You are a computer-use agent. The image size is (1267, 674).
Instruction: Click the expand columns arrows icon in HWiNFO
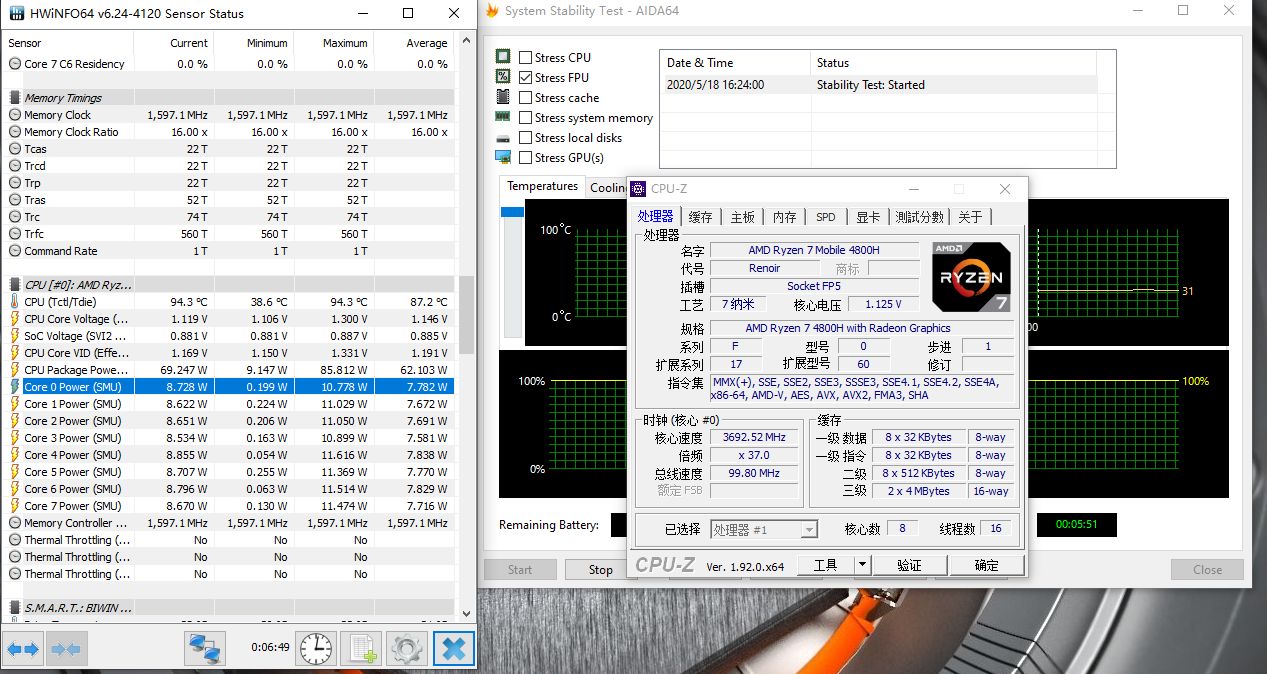(23, 649)
